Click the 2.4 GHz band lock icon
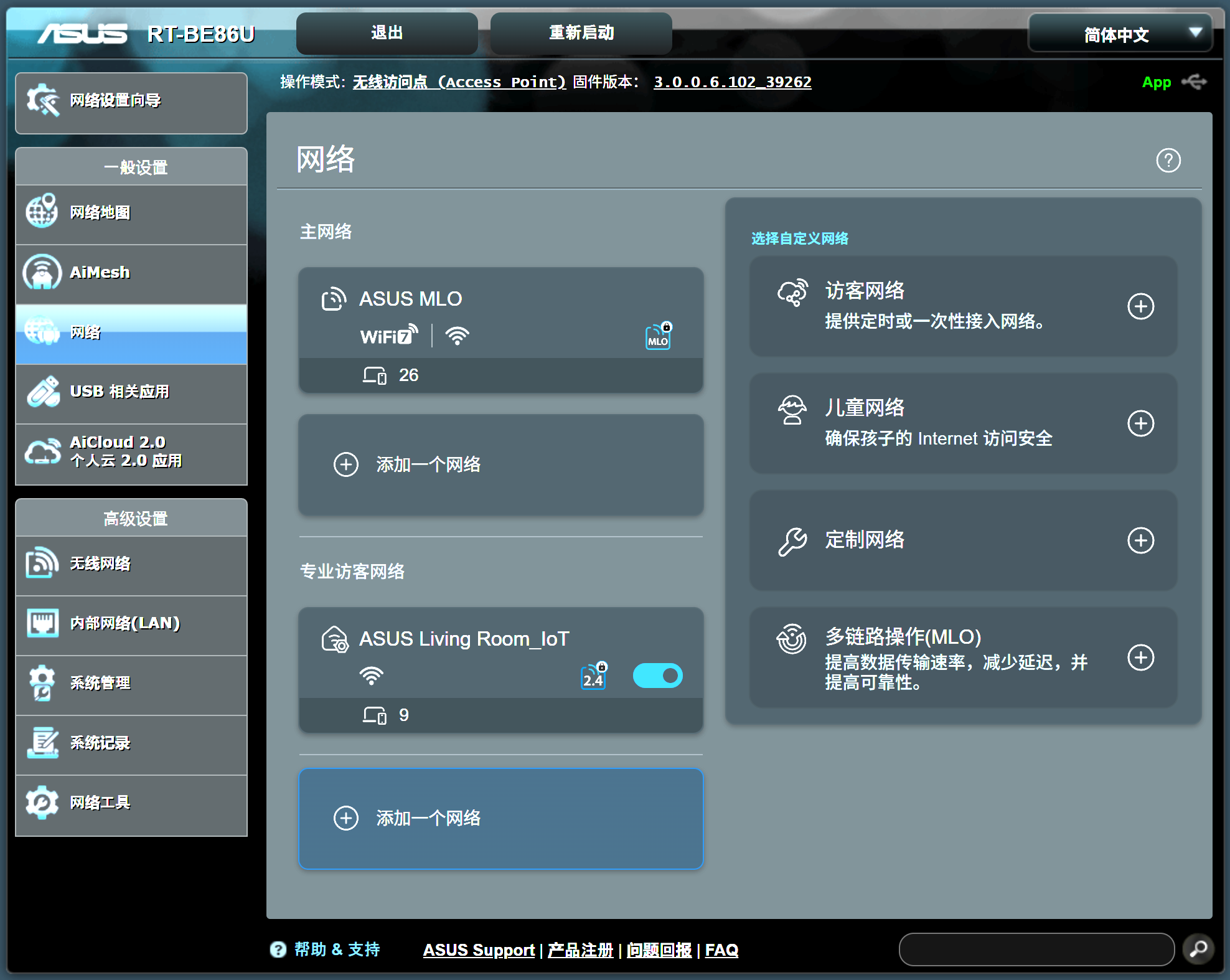The image size is (1230, 980). (x=594, y=676)
